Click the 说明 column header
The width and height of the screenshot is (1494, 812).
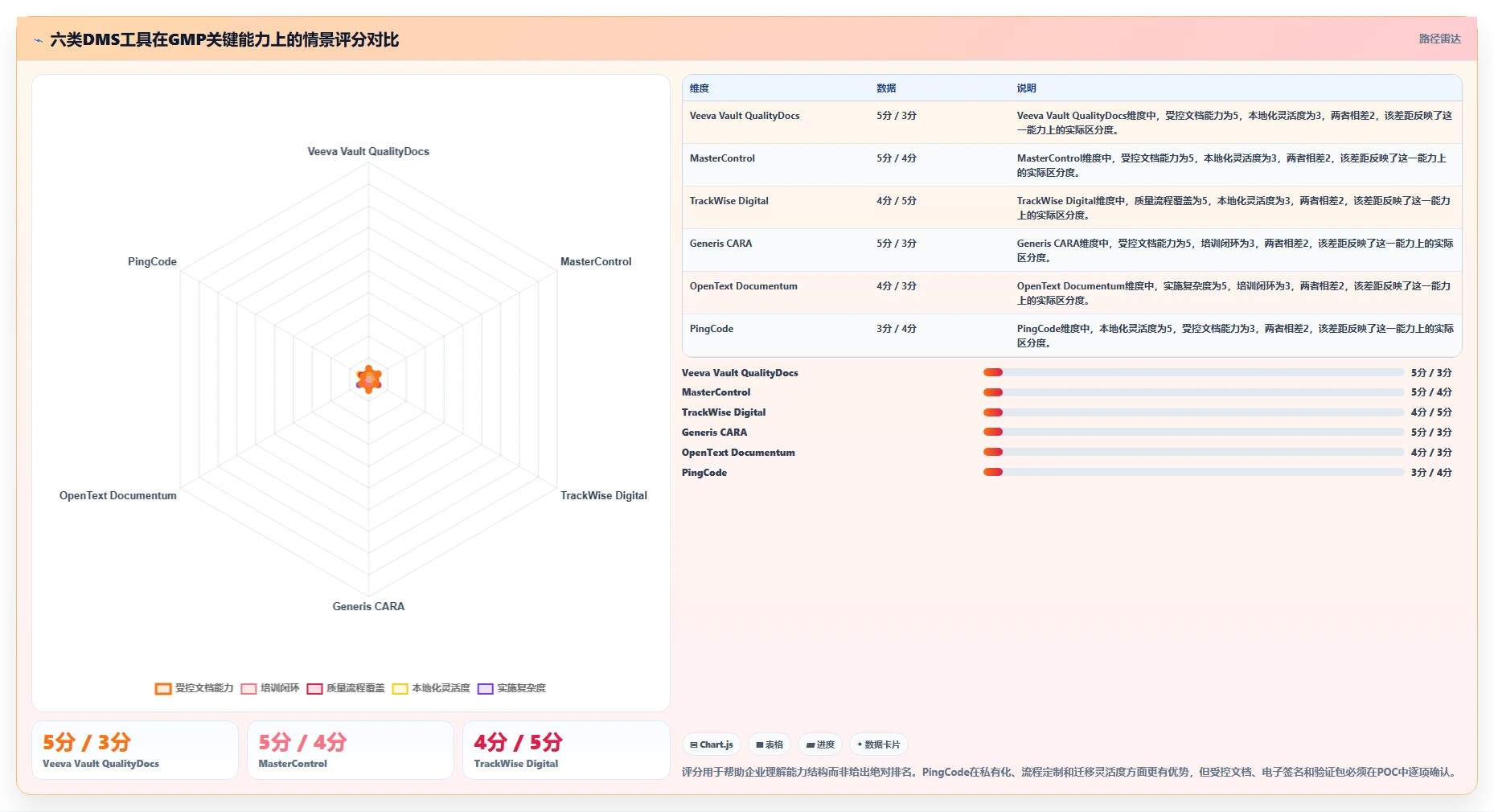pos(1026,88)
